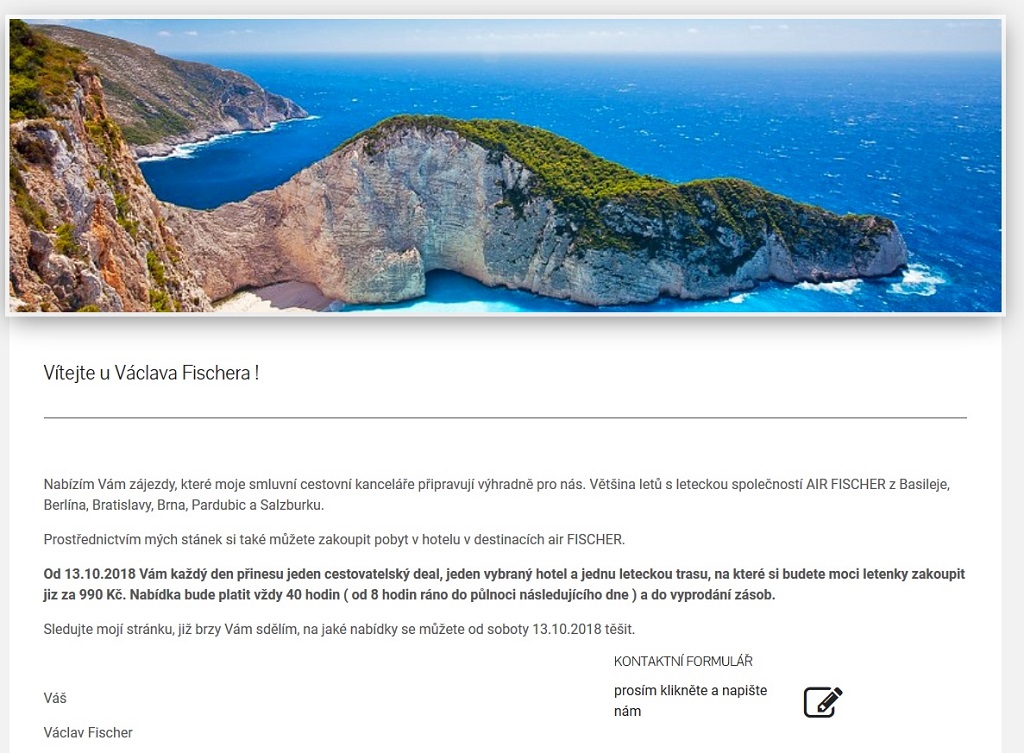Screen dimensions: 1024x753
Task: Click the horizontal divider under the heading
Action: tap(505, 417)
